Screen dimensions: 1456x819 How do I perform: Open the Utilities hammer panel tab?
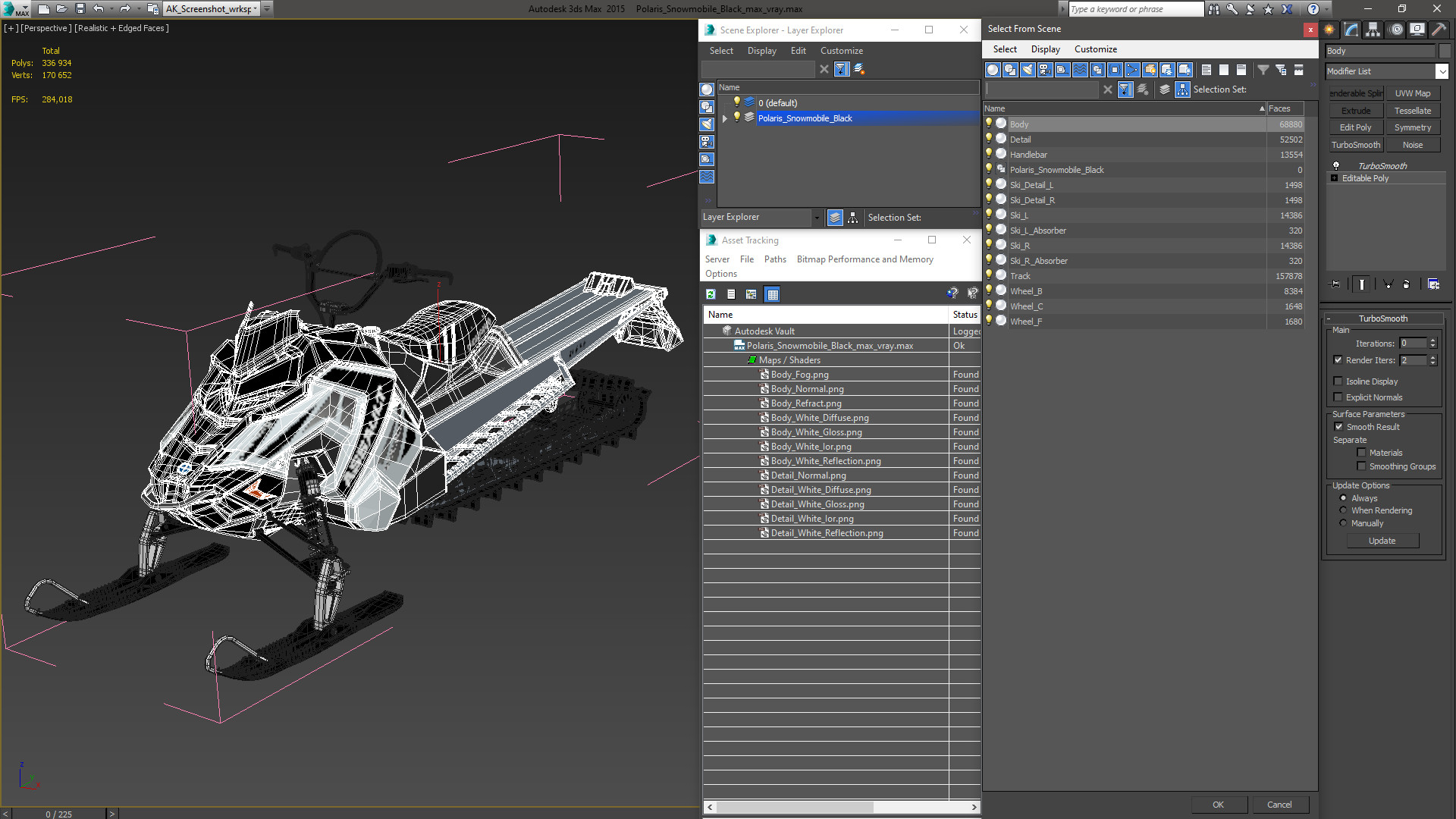tap(1439, 30)
